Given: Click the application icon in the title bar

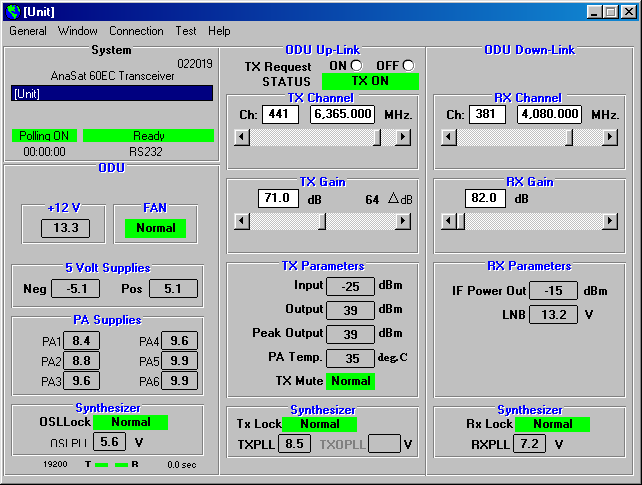Looking at the screenshot, I should point(12,11).
